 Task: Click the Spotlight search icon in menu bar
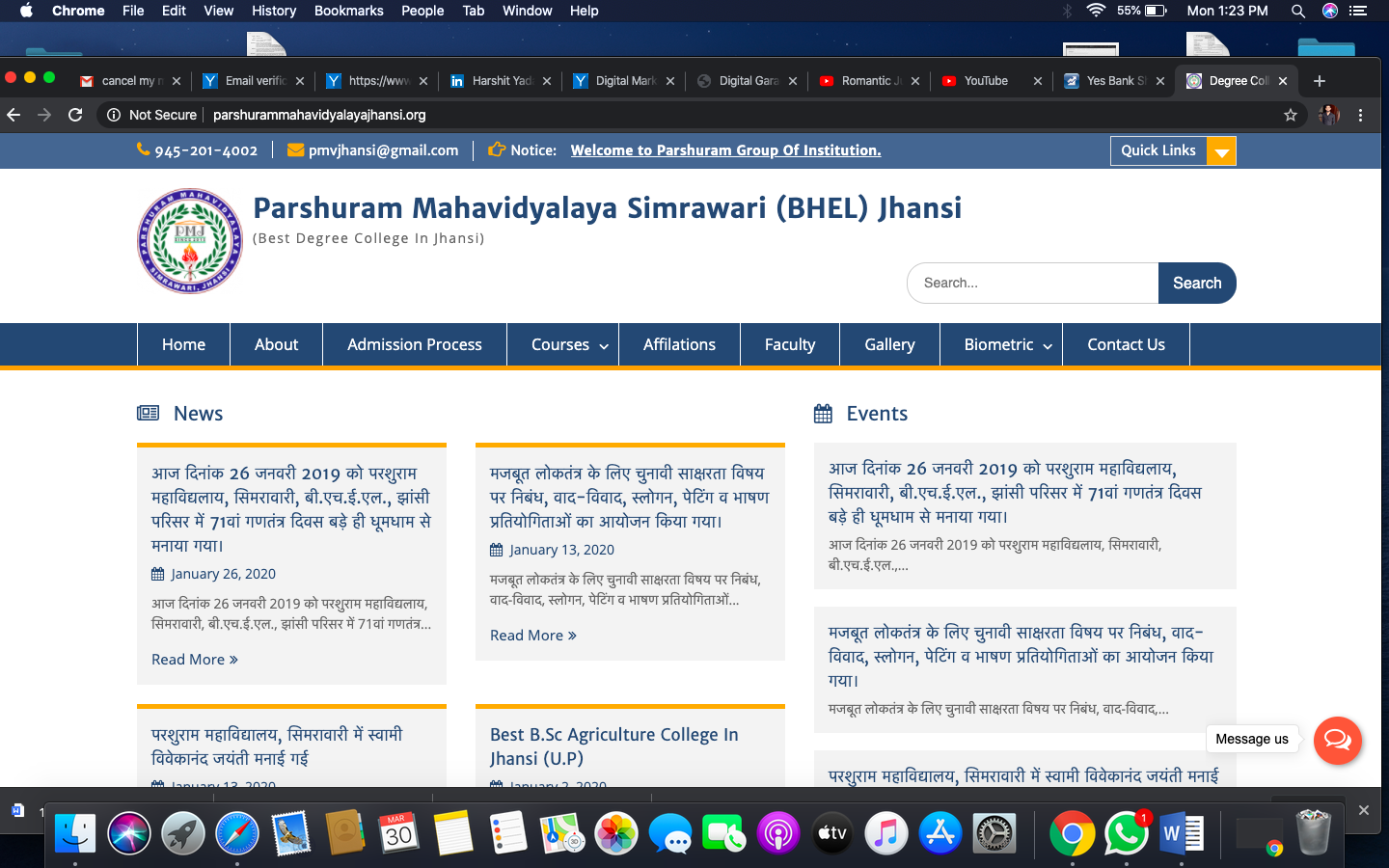click(1298, 11)
